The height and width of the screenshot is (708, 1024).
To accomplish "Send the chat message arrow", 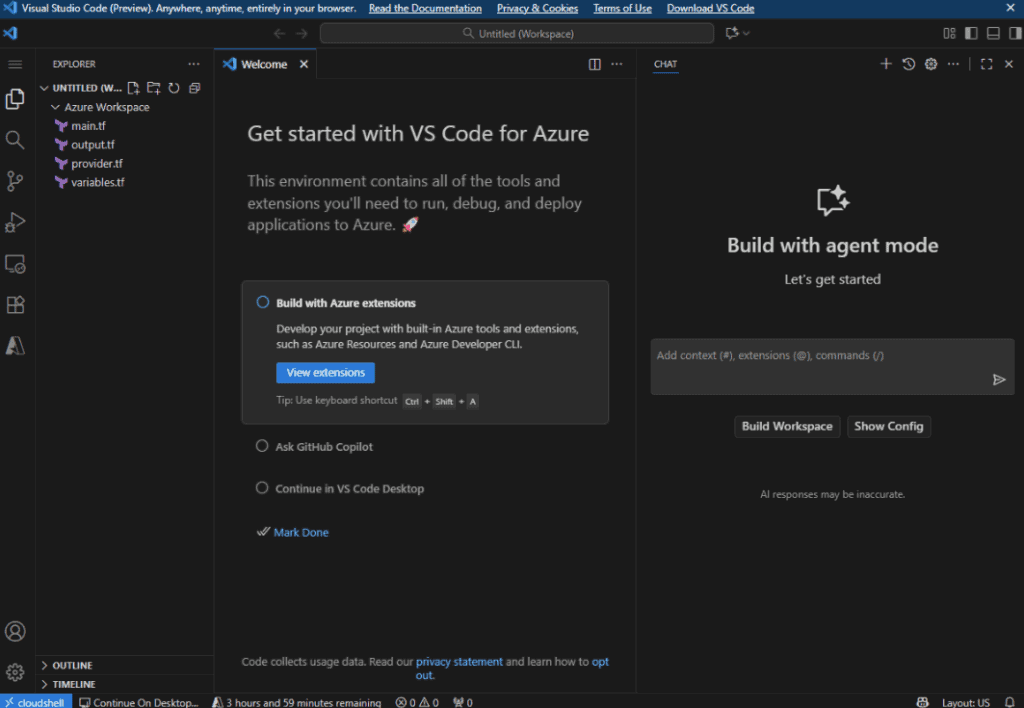I will 999,379.
